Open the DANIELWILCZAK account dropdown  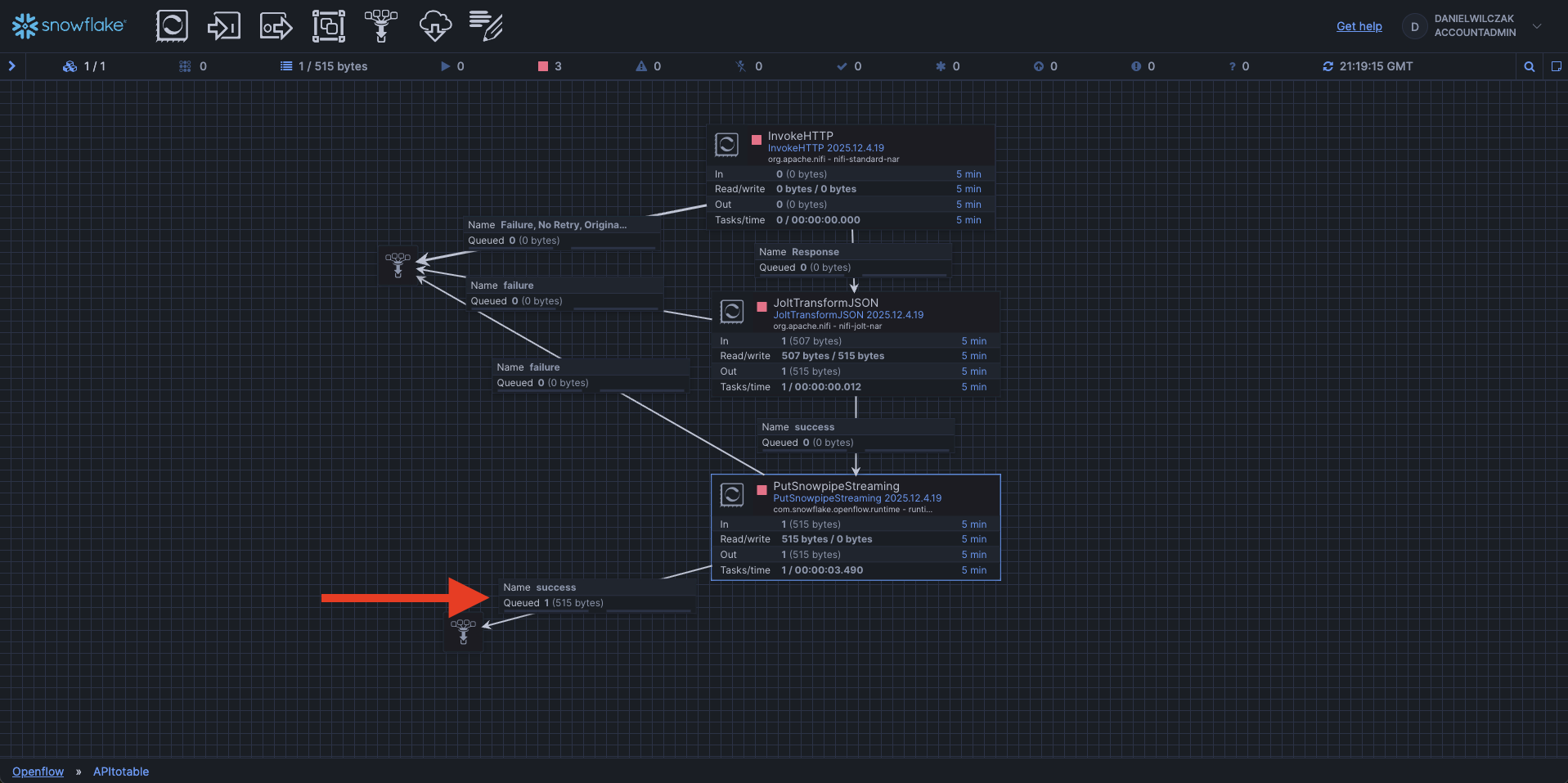(x=1536, y=26)
